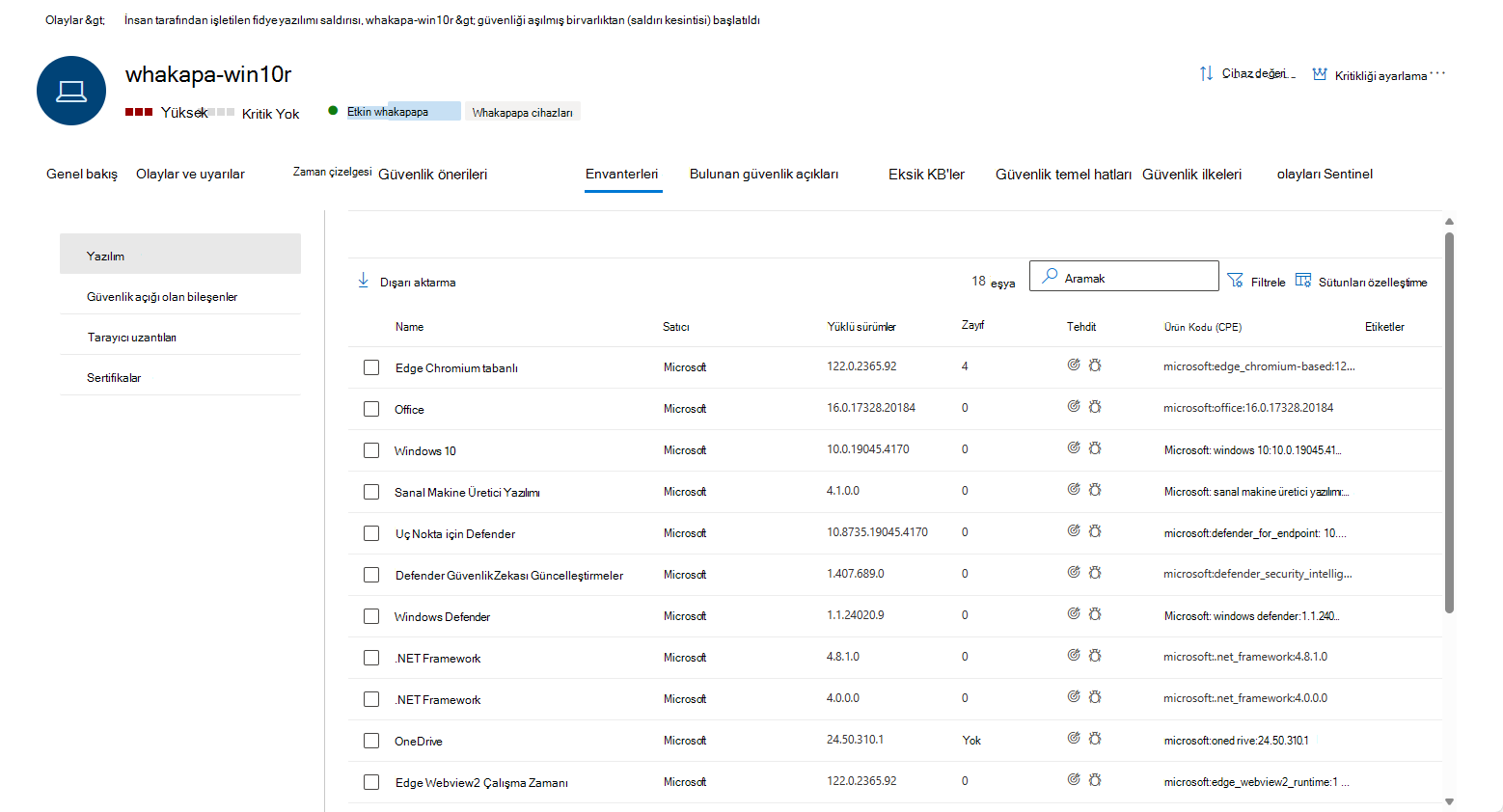Screen dimensions: 1503x812
Task: Click the bug icon in .NET Framework 4.0.0.0 row
Action: 1095,696
